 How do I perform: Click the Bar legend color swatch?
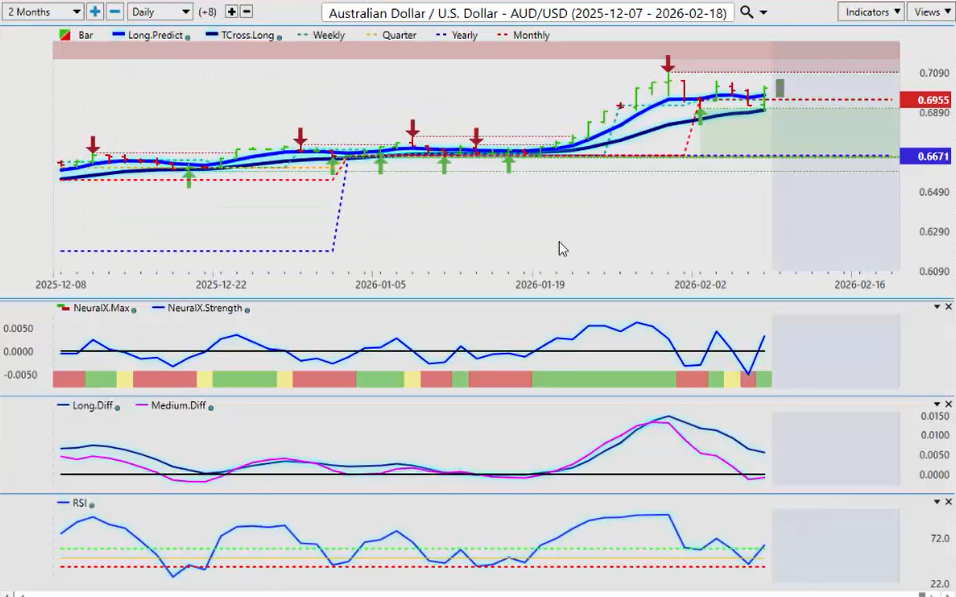tap(65, 35)
